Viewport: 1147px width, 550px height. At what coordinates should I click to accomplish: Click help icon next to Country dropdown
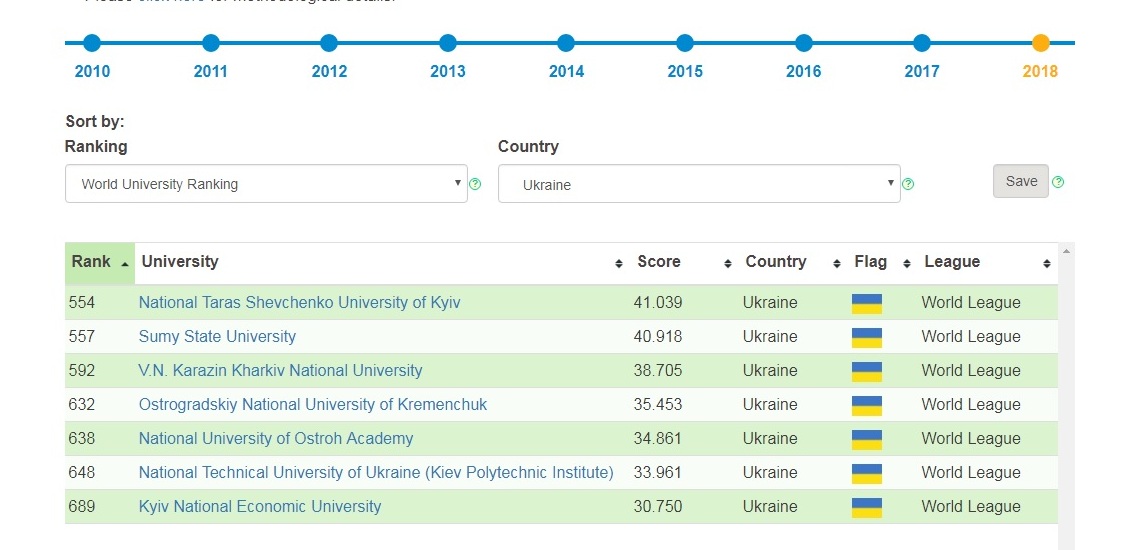point(908,184)
